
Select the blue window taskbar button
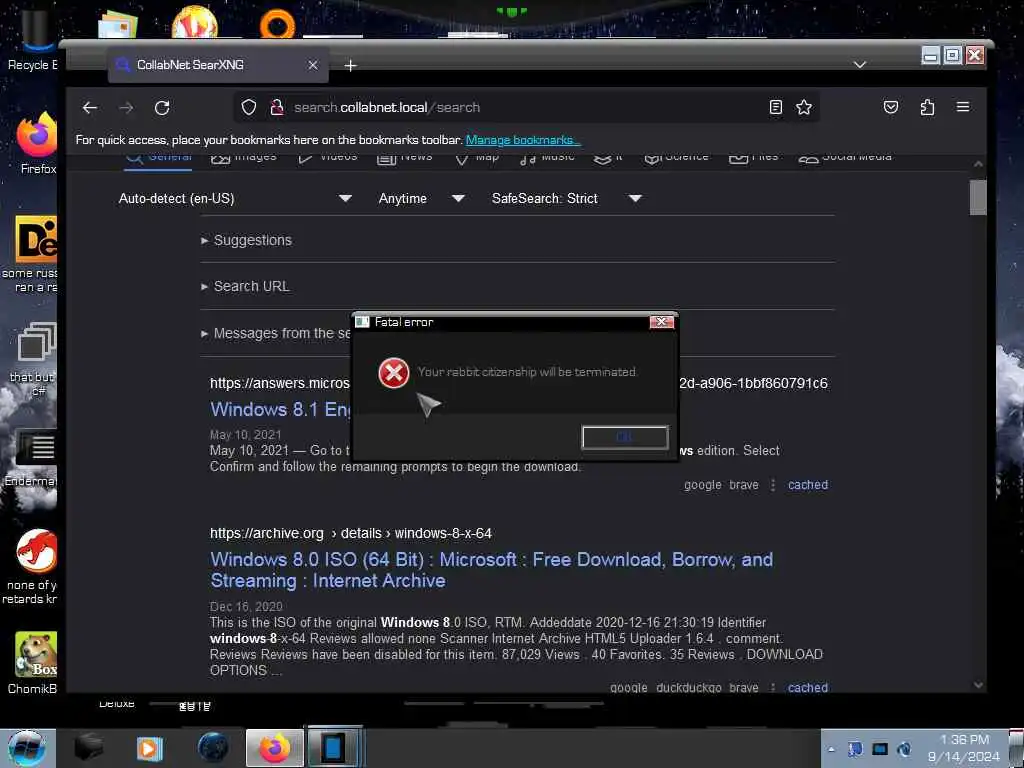335,748
